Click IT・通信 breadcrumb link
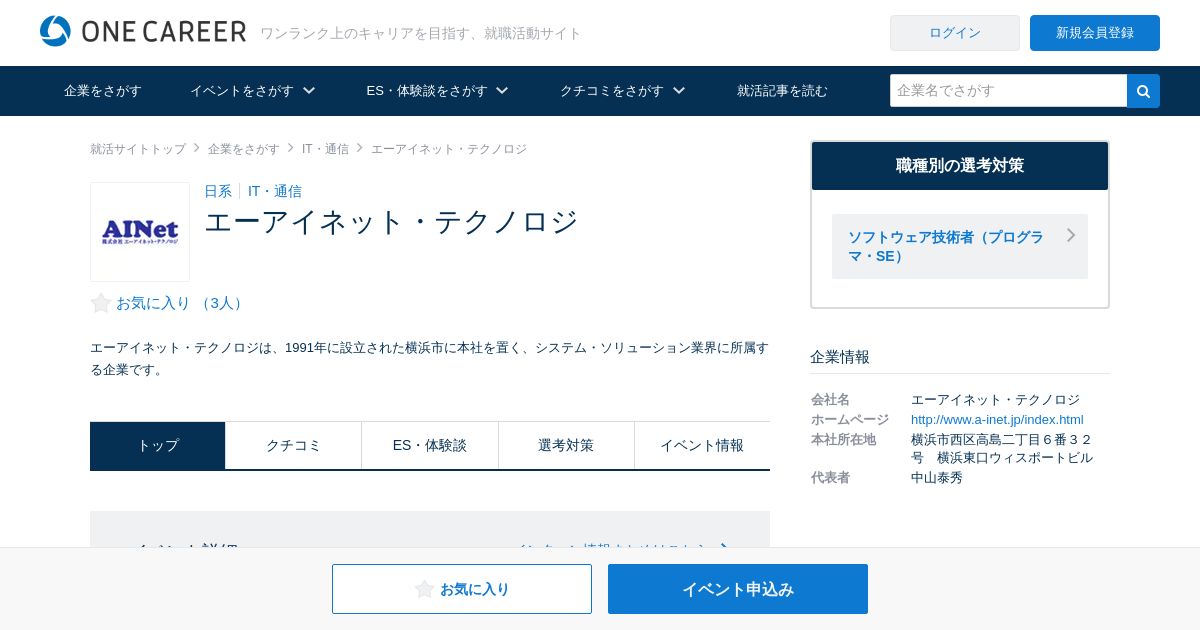The height and width of the screenshot is (630, 1200). click(x=325, y=149)
